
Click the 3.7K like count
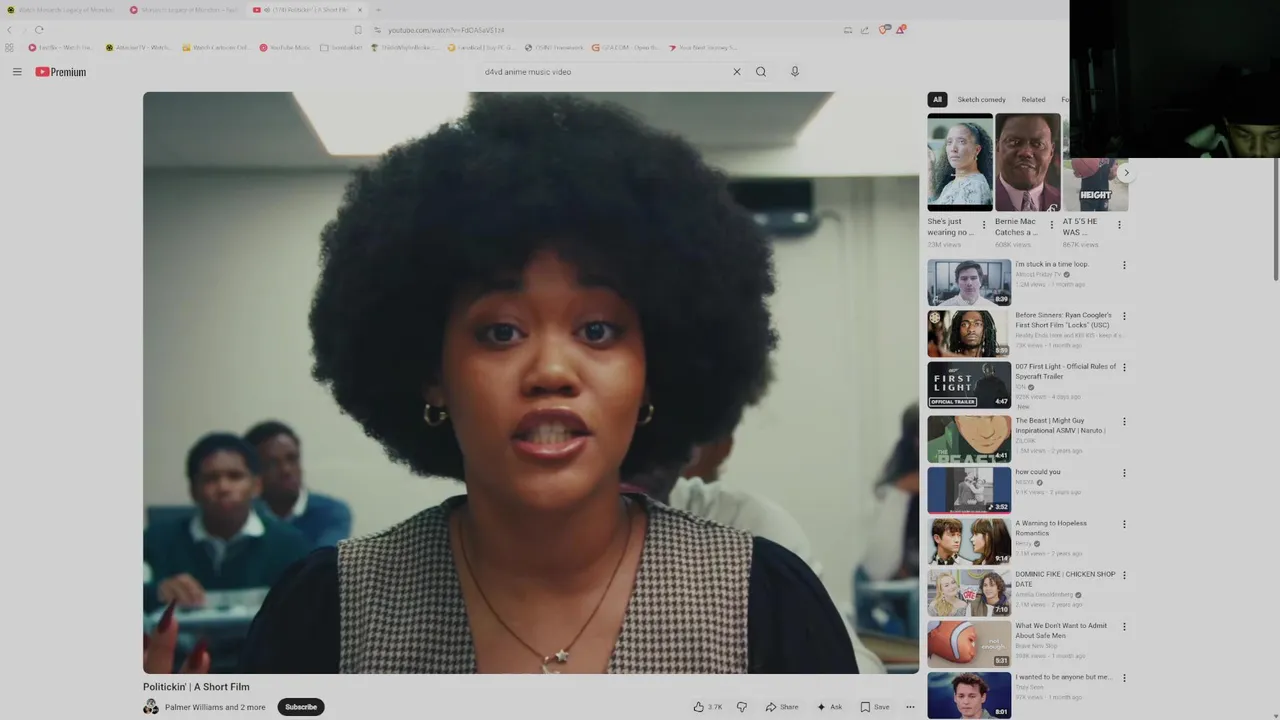click(x=715, y=707)
